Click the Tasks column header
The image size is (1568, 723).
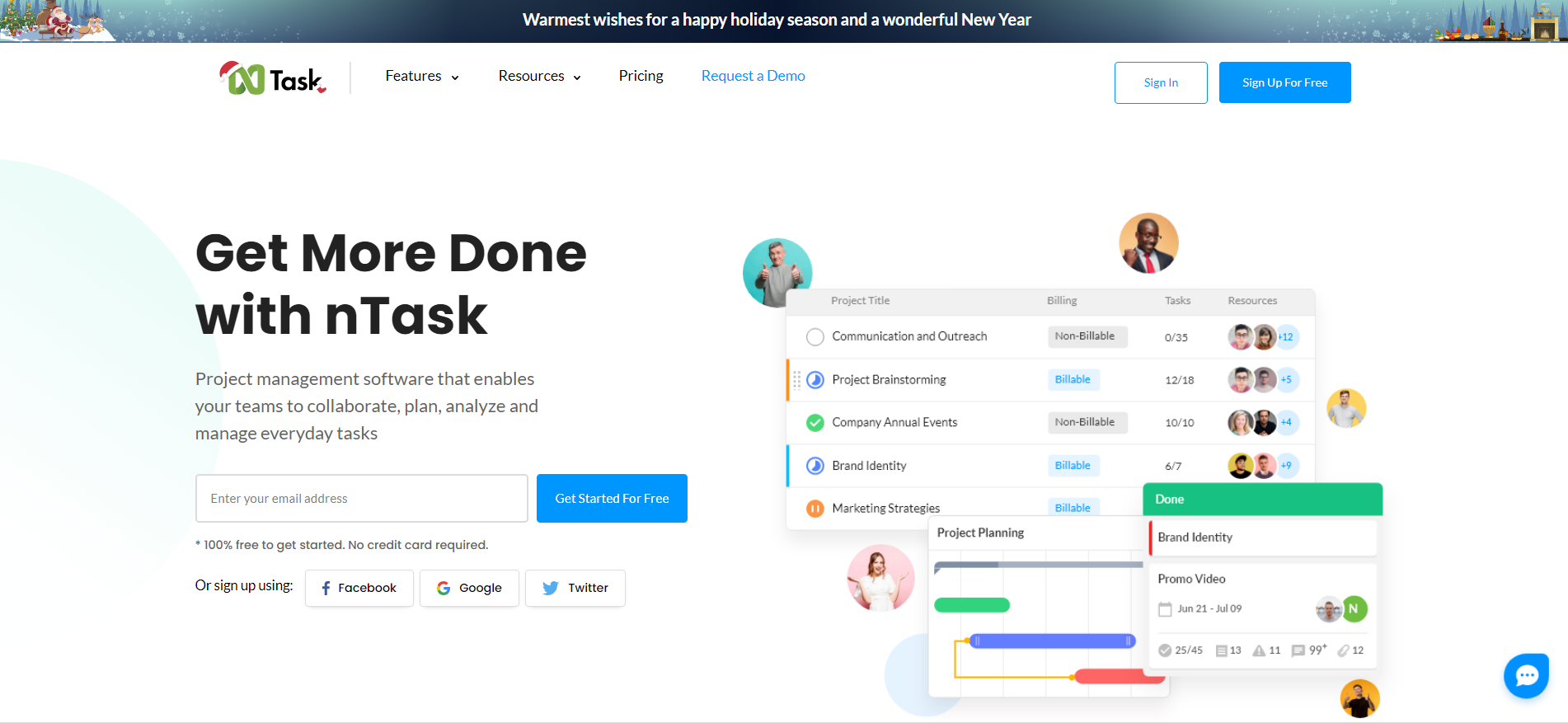(x=1177, y=301)
